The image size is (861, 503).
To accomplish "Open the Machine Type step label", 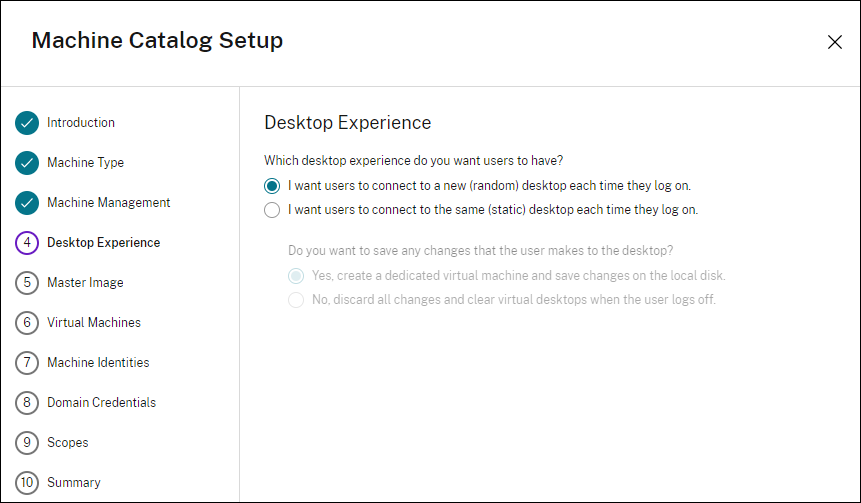I will (x=86, y=163).
